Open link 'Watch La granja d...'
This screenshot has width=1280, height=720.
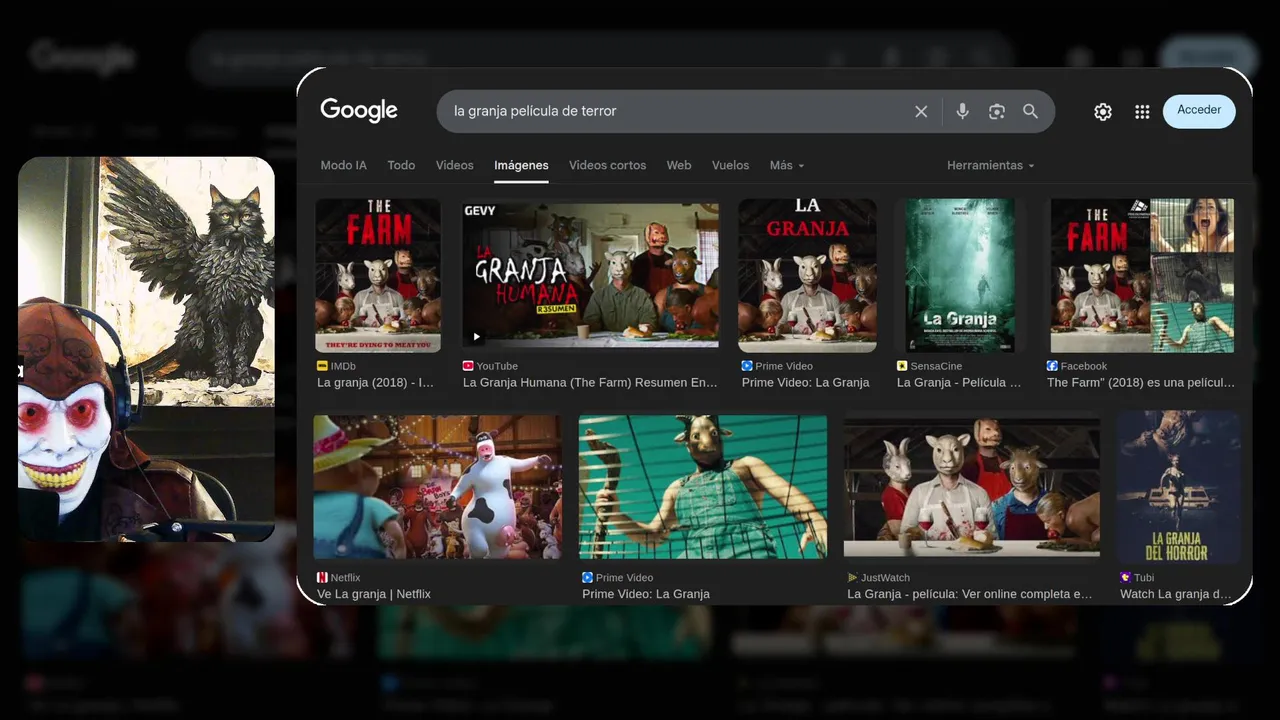pos(1176,594)
